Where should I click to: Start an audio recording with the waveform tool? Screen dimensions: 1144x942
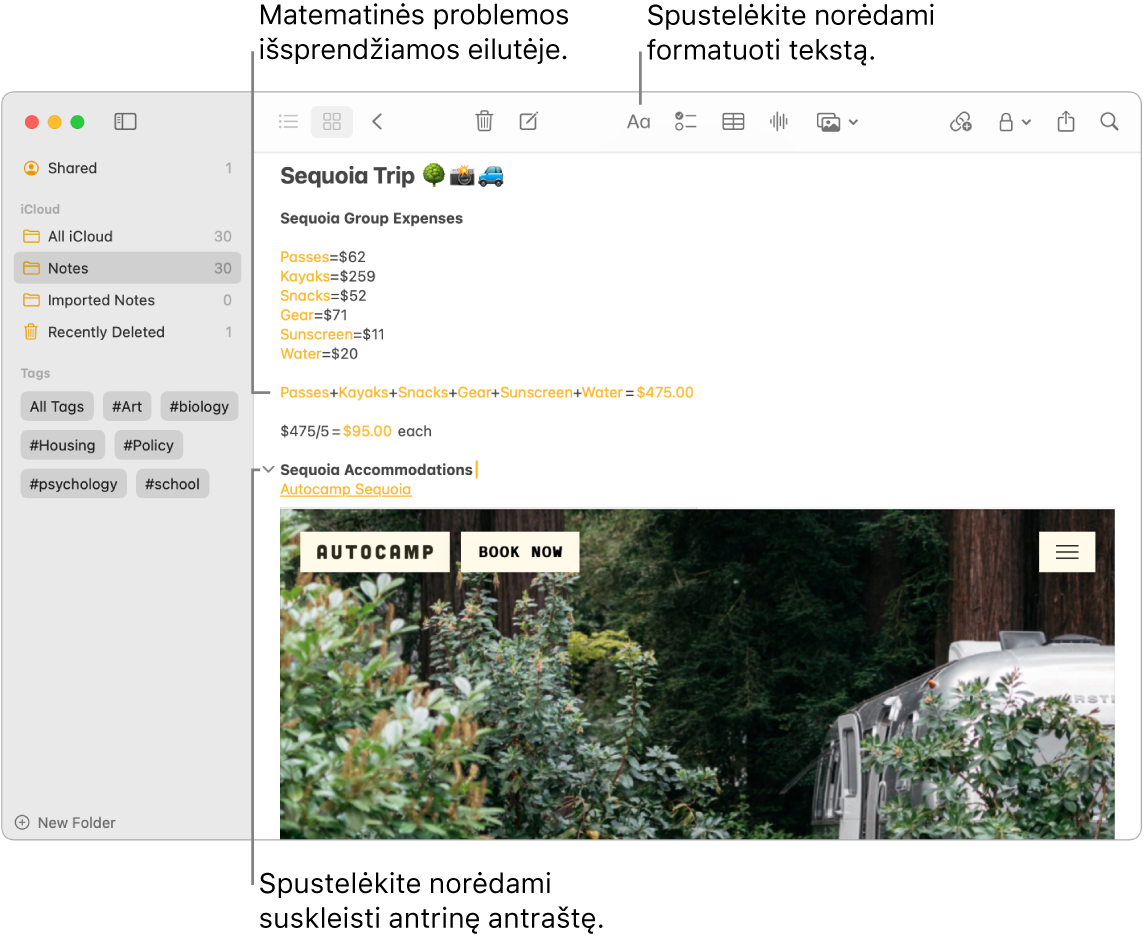click(x=779, y=121)
